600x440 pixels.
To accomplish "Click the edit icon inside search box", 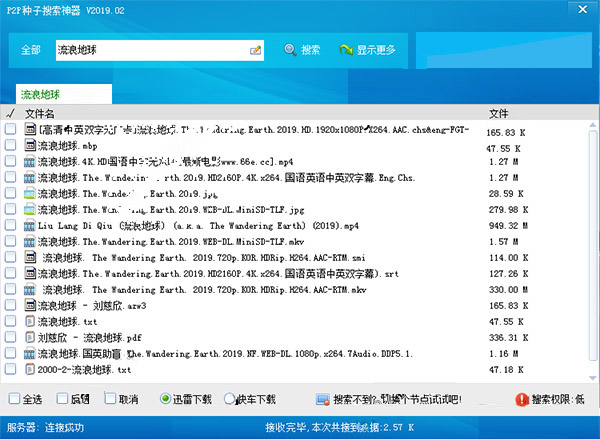I will click(x=255, y=50).
